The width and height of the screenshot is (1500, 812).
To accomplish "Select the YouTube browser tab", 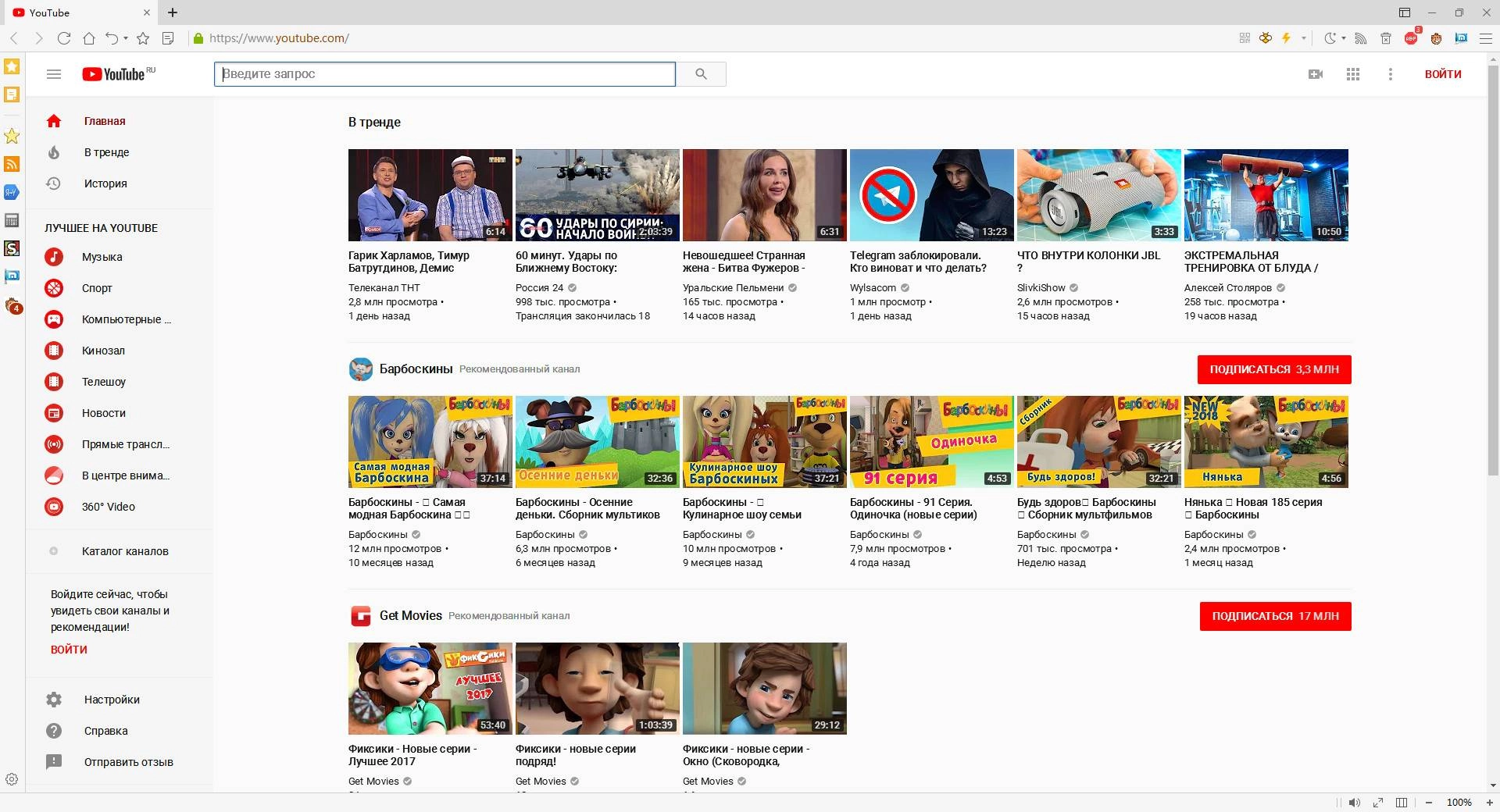I will tap(80, 12).
